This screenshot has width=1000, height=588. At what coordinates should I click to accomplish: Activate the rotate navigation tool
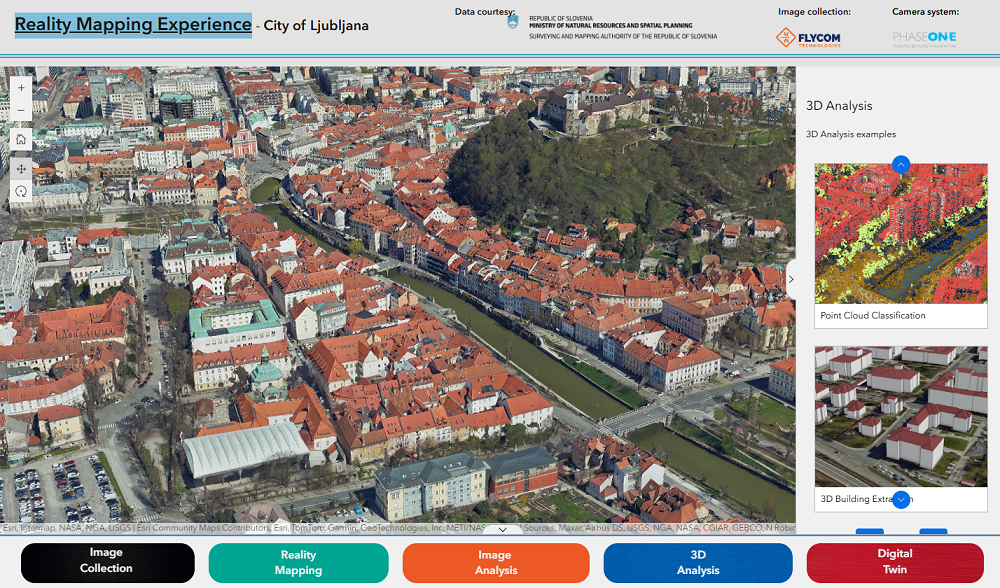(21, 191)
